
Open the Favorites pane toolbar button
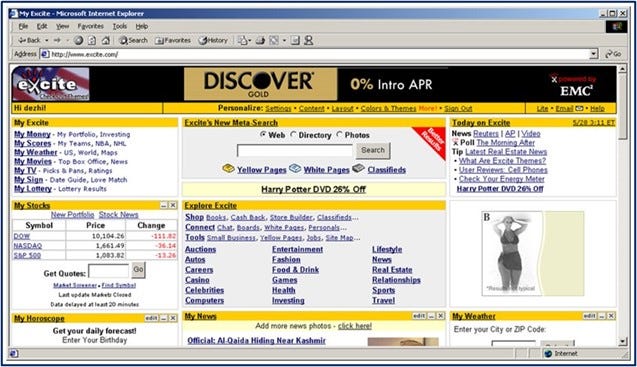[x=173, y=40]
